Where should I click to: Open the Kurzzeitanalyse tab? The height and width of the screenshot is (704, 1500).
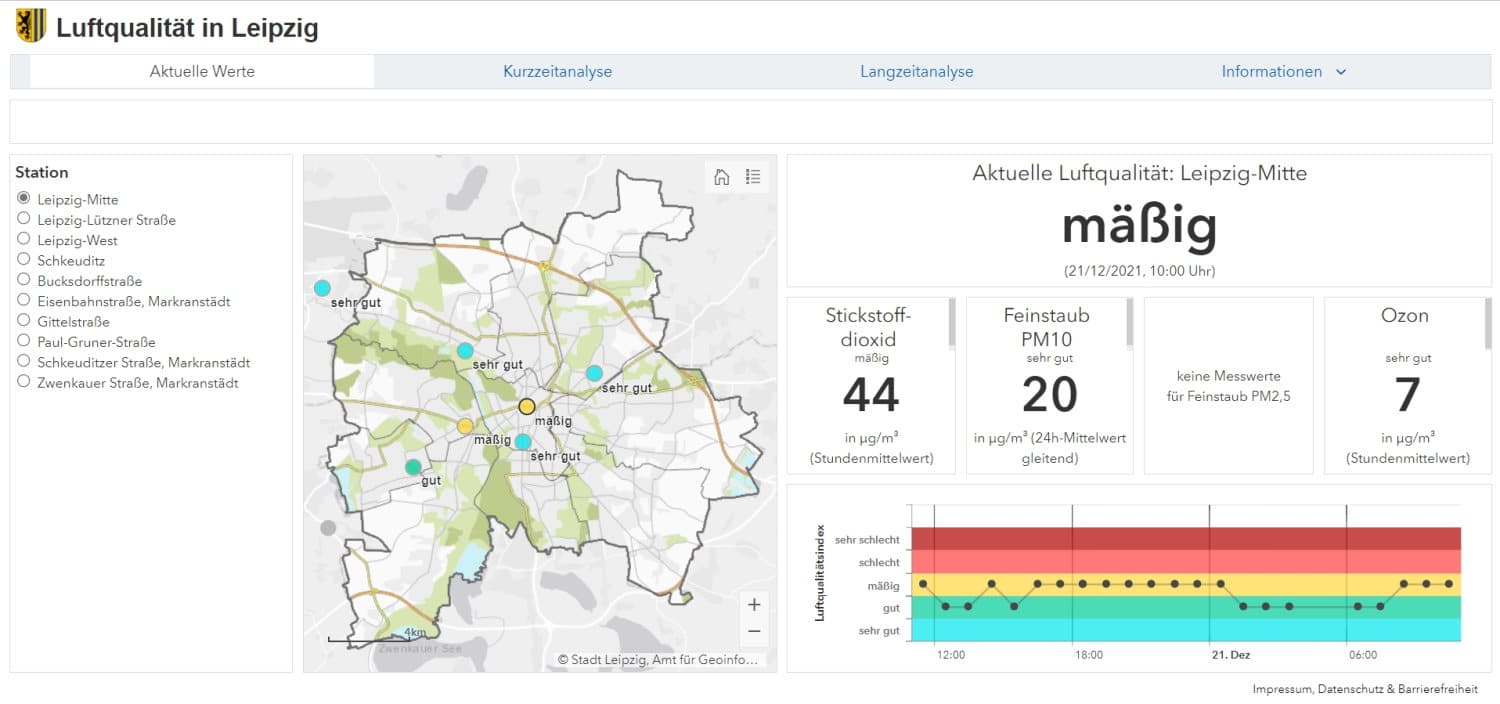coord(557,72)
